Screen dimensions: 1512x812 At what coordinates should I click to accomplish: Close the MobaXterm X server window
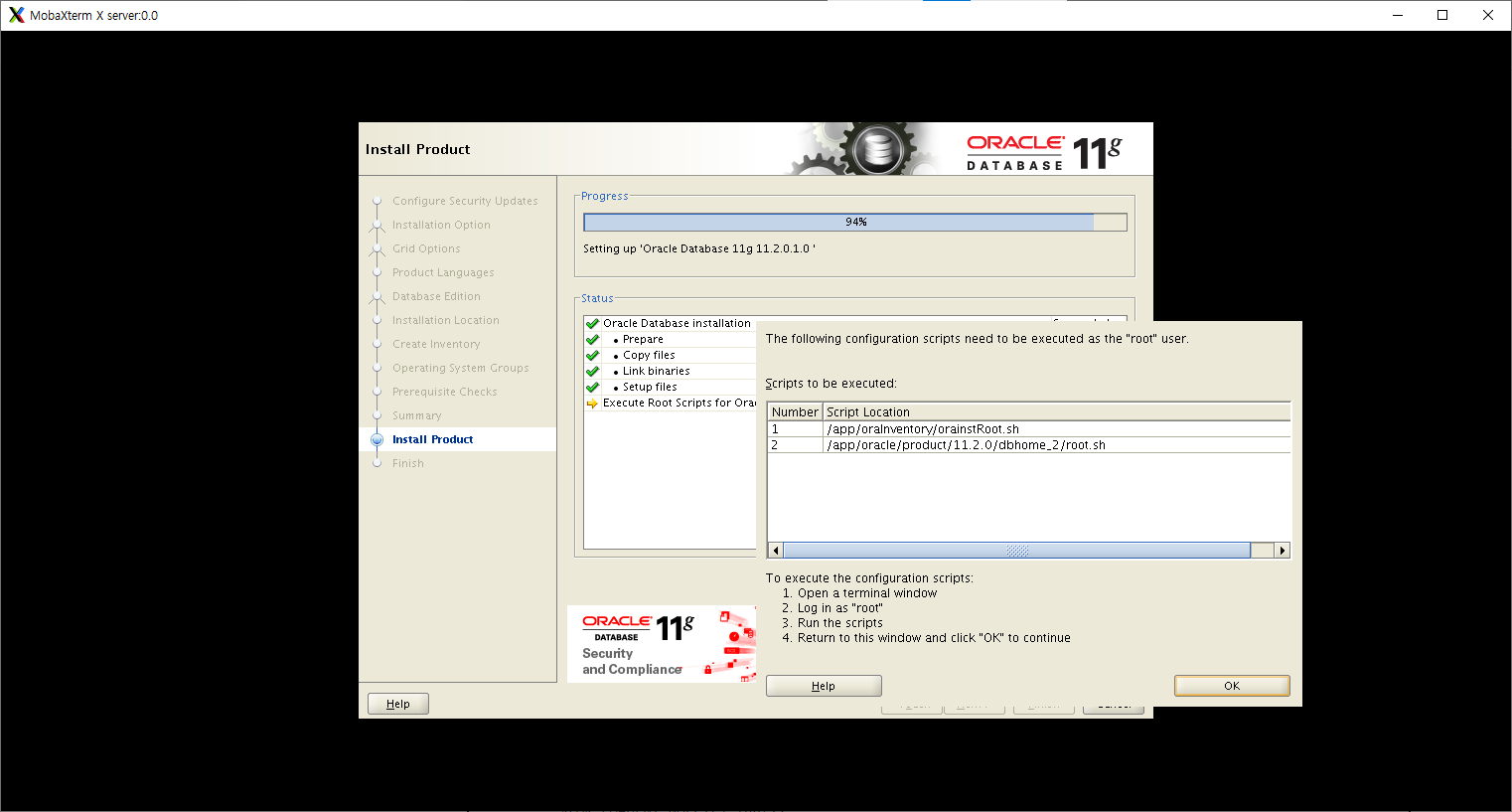pos(1488,15)
